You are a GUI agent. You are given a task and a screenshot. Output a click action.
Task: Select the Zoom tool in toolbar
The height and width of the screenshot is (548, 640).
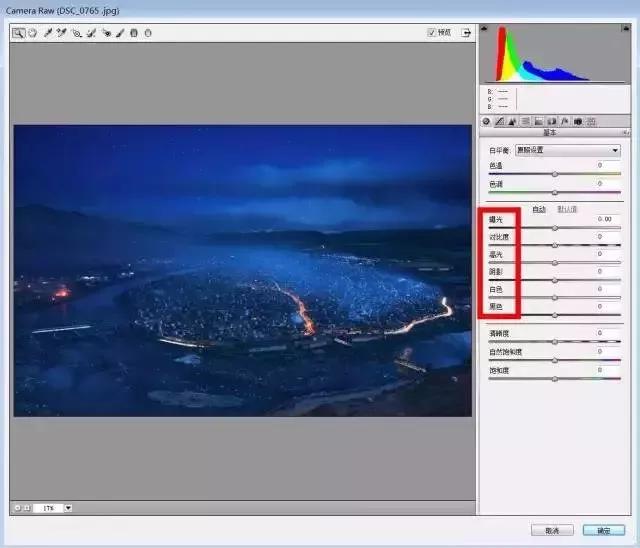click(x=18, y=33)
